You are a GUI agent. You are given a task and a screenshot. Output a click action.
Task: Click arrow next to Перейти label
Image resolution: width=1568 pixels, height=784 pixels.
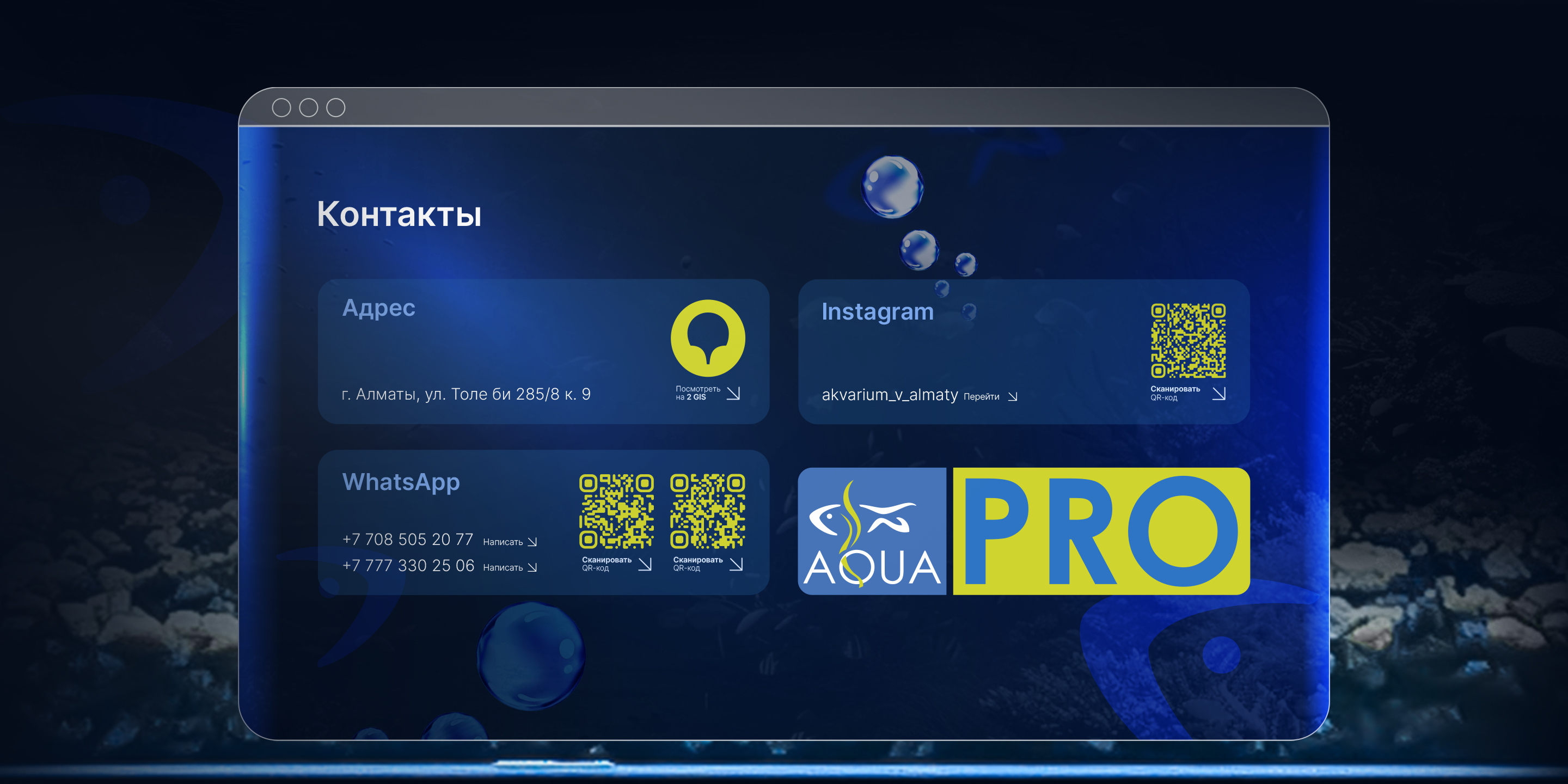(1012, 397)
